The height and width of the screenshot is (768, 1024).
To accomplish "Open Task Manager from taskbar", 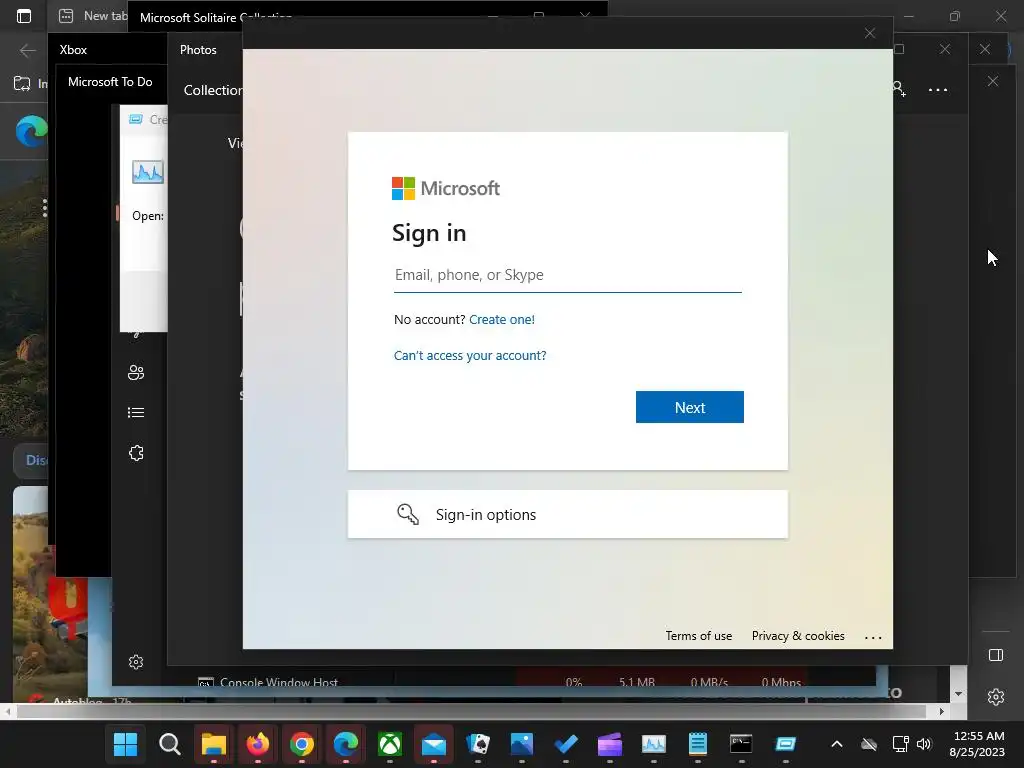I will pyautogui.click(x=654, y=744).
